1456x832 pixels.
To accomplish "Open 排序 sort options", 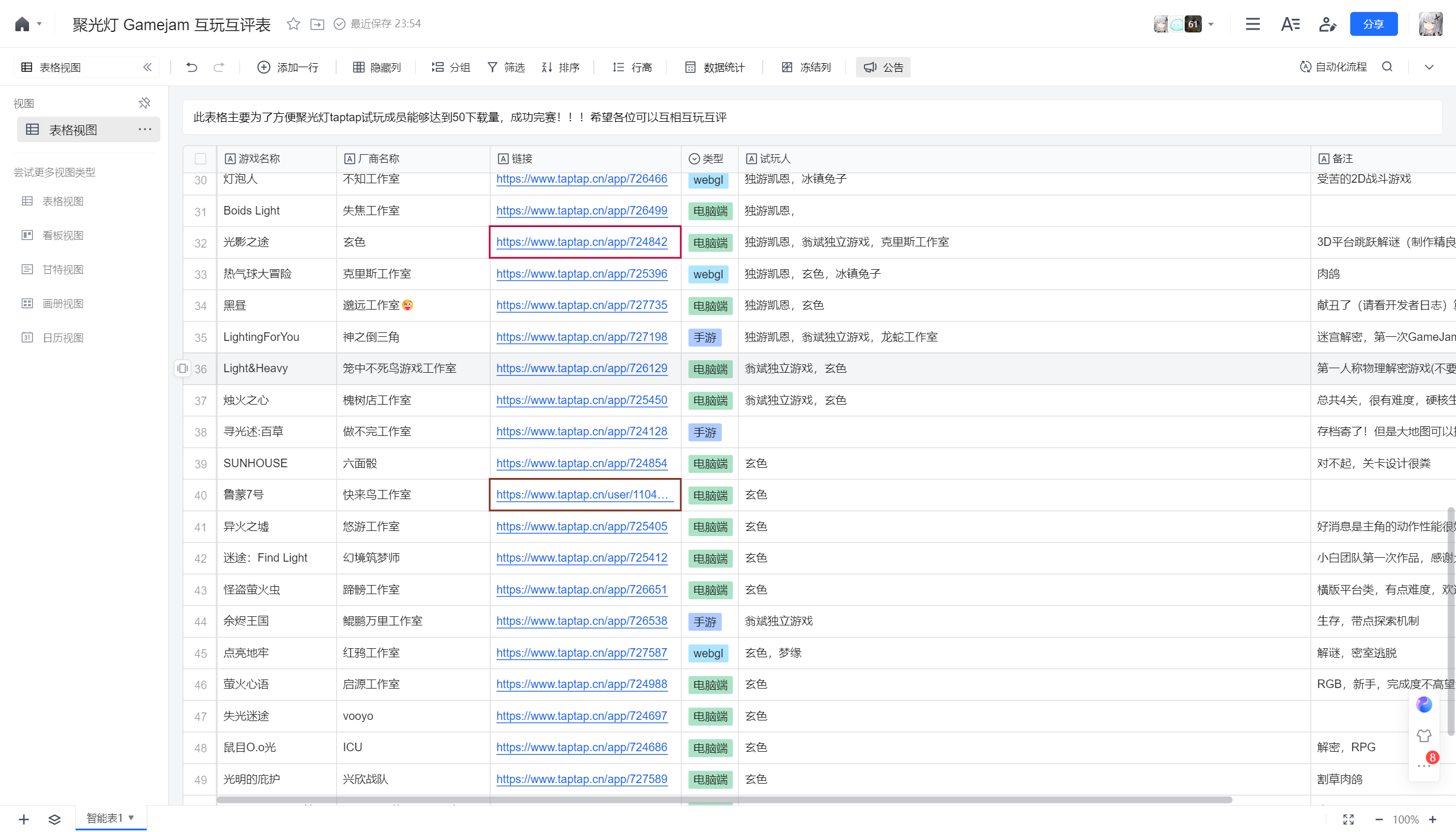I will pos(560,67).
